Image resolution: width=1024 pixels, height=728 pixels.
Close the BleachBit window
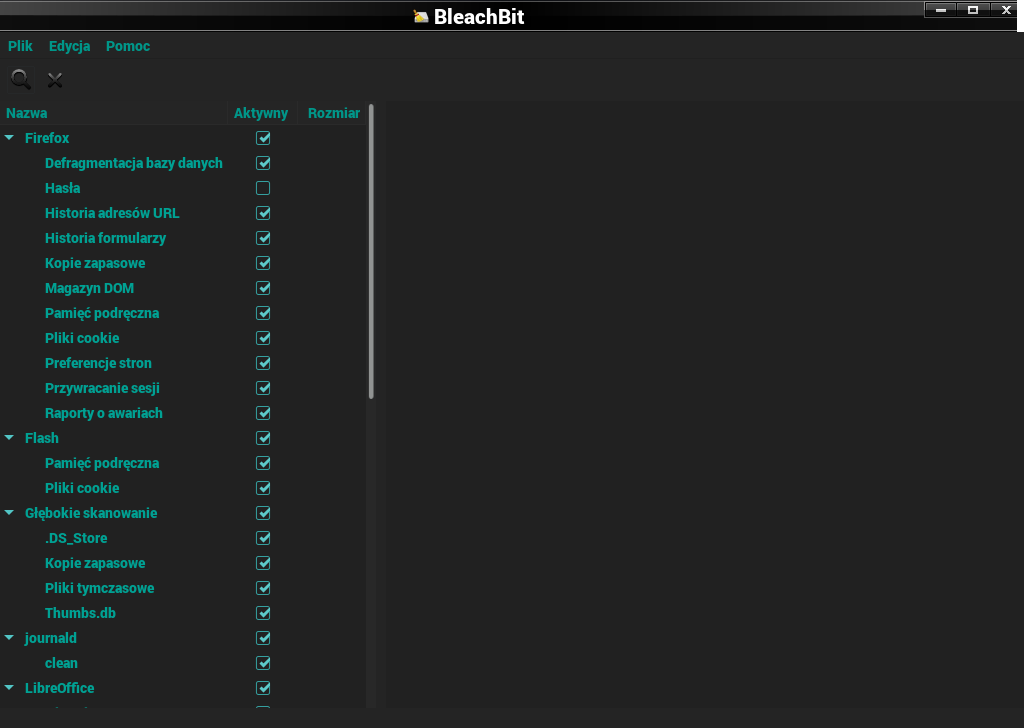[1006, 10]
